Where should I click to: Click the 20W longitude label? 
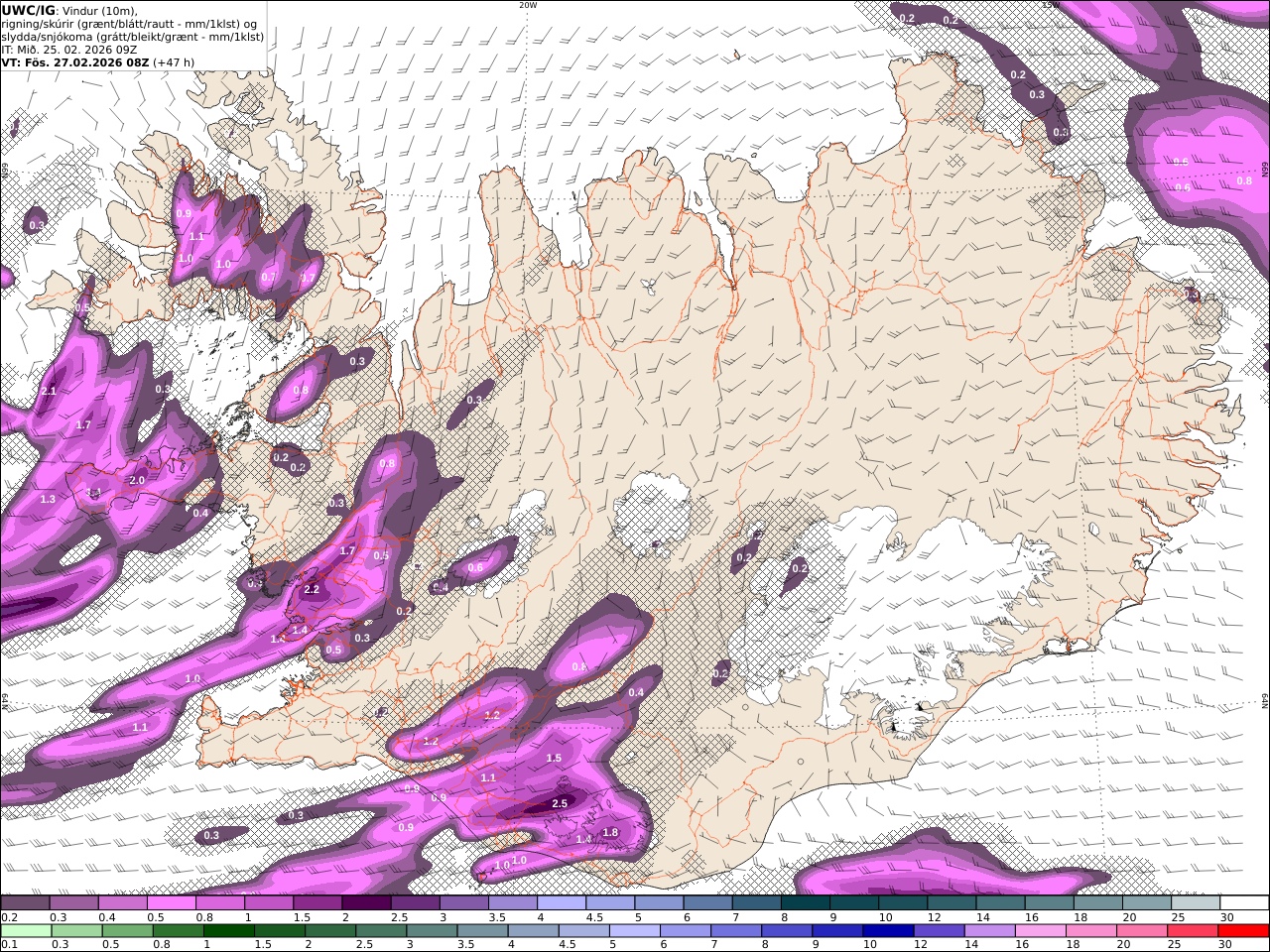pos(528,5)
